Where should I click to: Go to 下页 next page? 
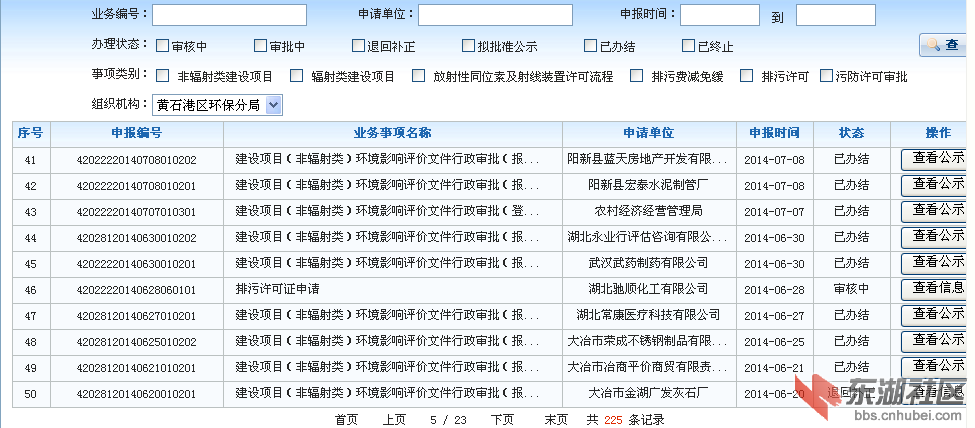tap(502, 420)
